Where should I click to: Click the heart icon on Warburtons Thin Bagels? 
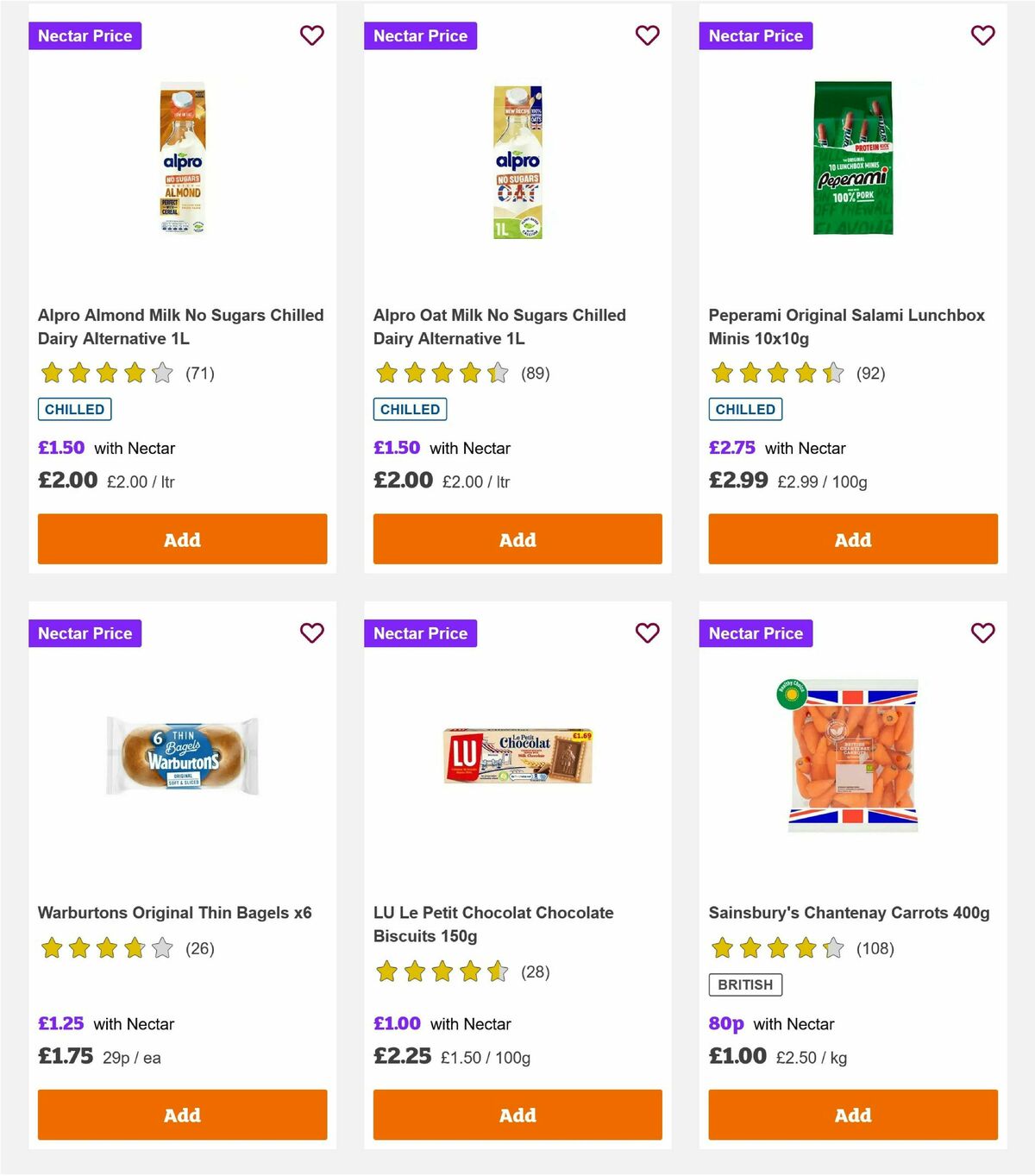(x=311, y=632)
